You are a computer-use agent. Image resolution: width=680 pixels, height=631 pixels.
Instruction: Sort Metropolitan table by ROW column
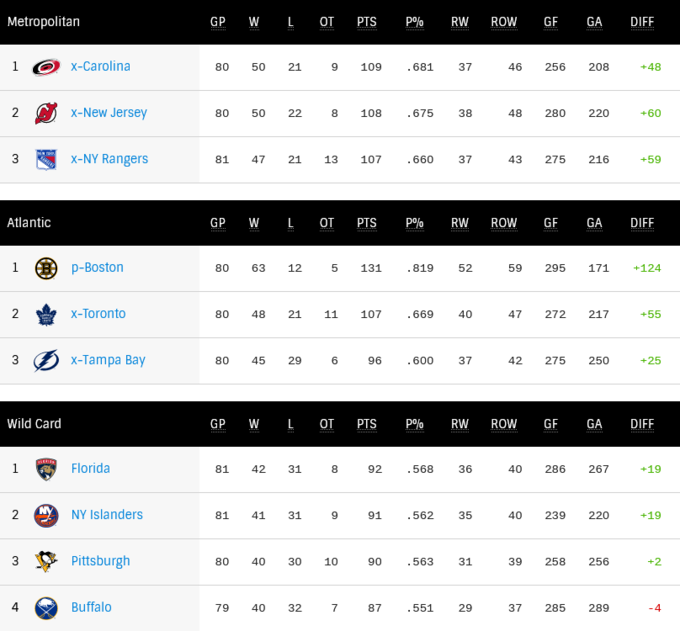click(504, 22)
